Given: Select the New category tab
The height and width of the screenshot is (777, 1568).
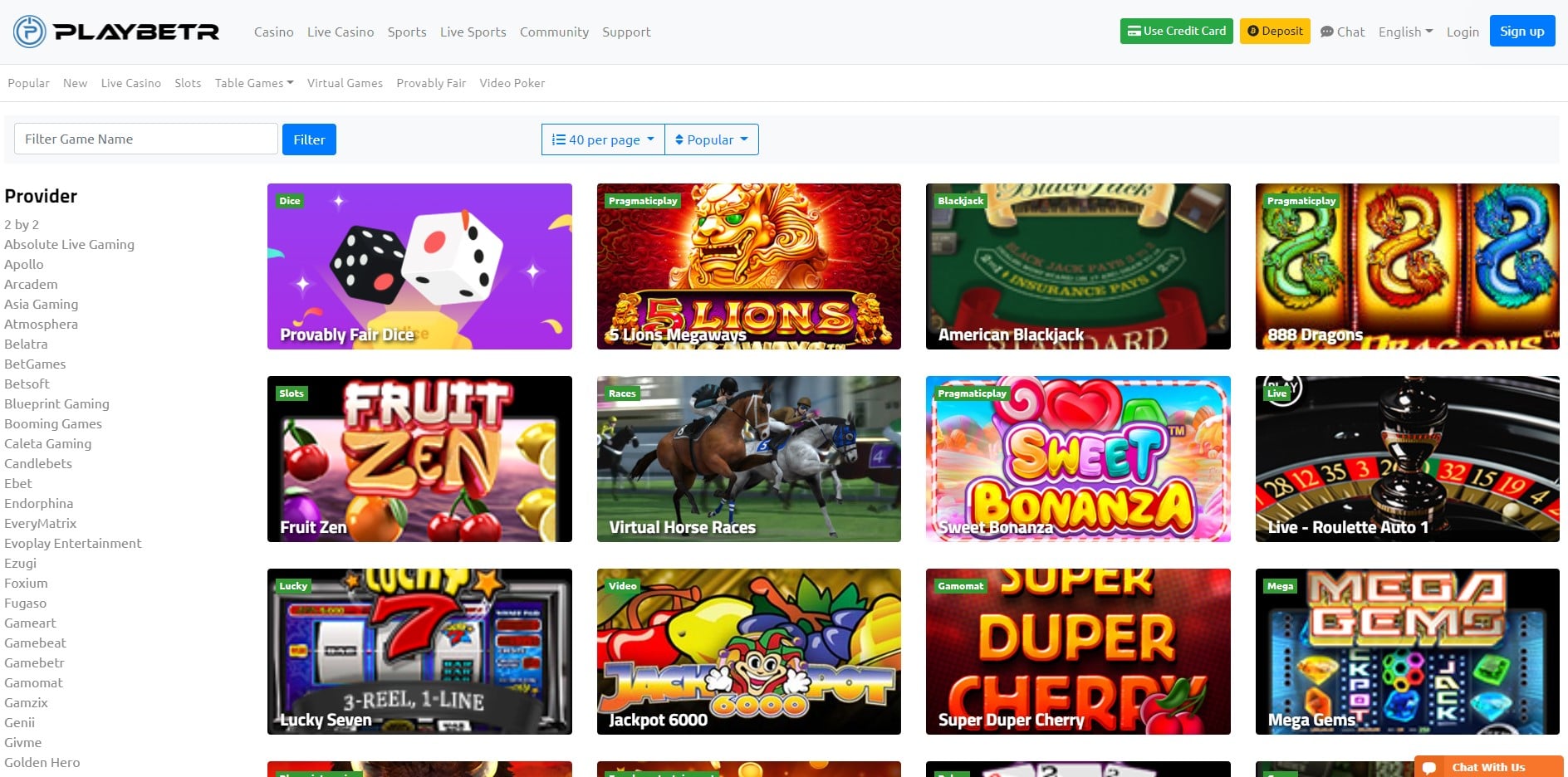Looking at the screenshot, I should [x=75, y=83].
